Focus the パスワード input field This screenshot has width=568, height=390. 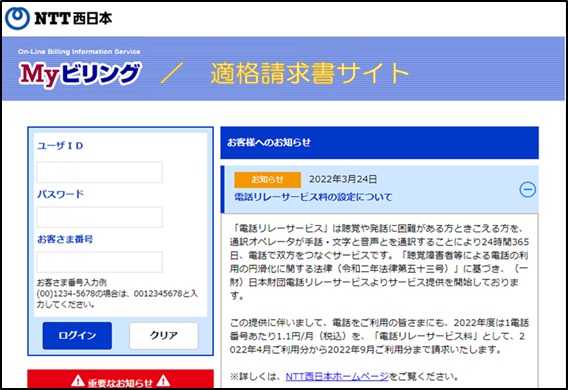[100, 217]
